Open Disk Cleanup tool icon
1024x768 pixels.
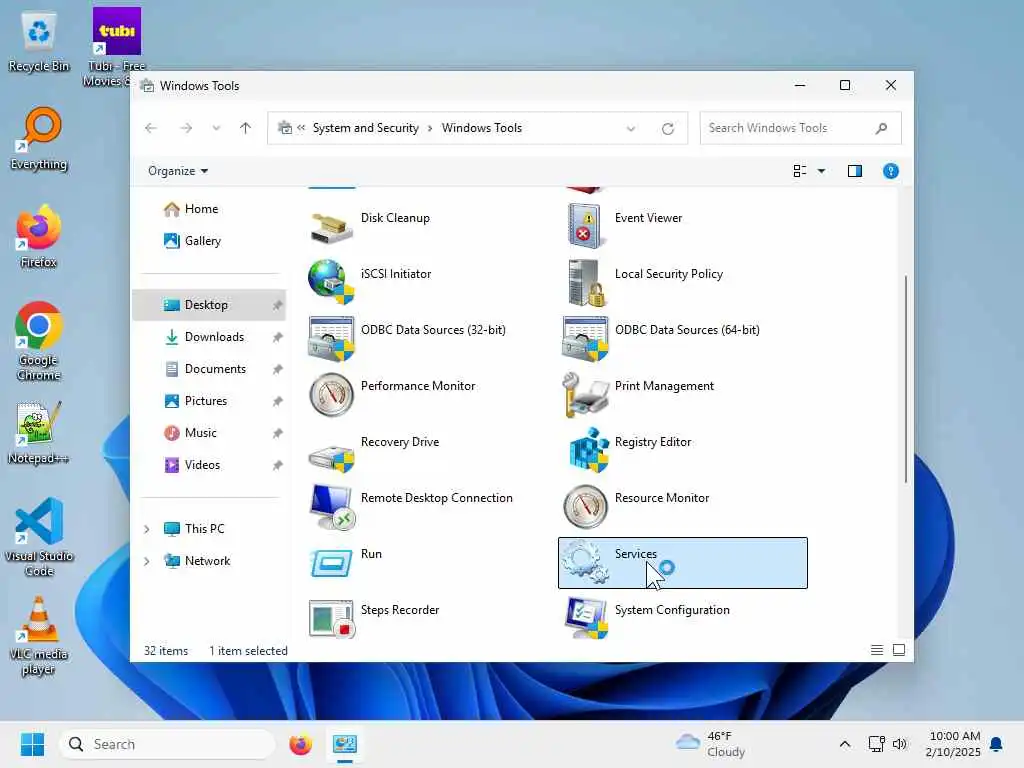point(331,227)
